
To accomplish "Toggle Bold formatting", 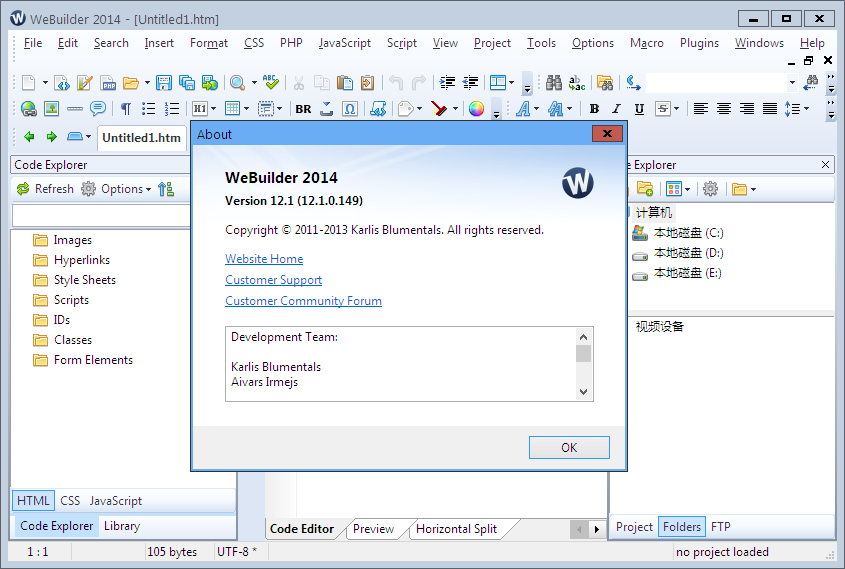I will coord(594,109).
